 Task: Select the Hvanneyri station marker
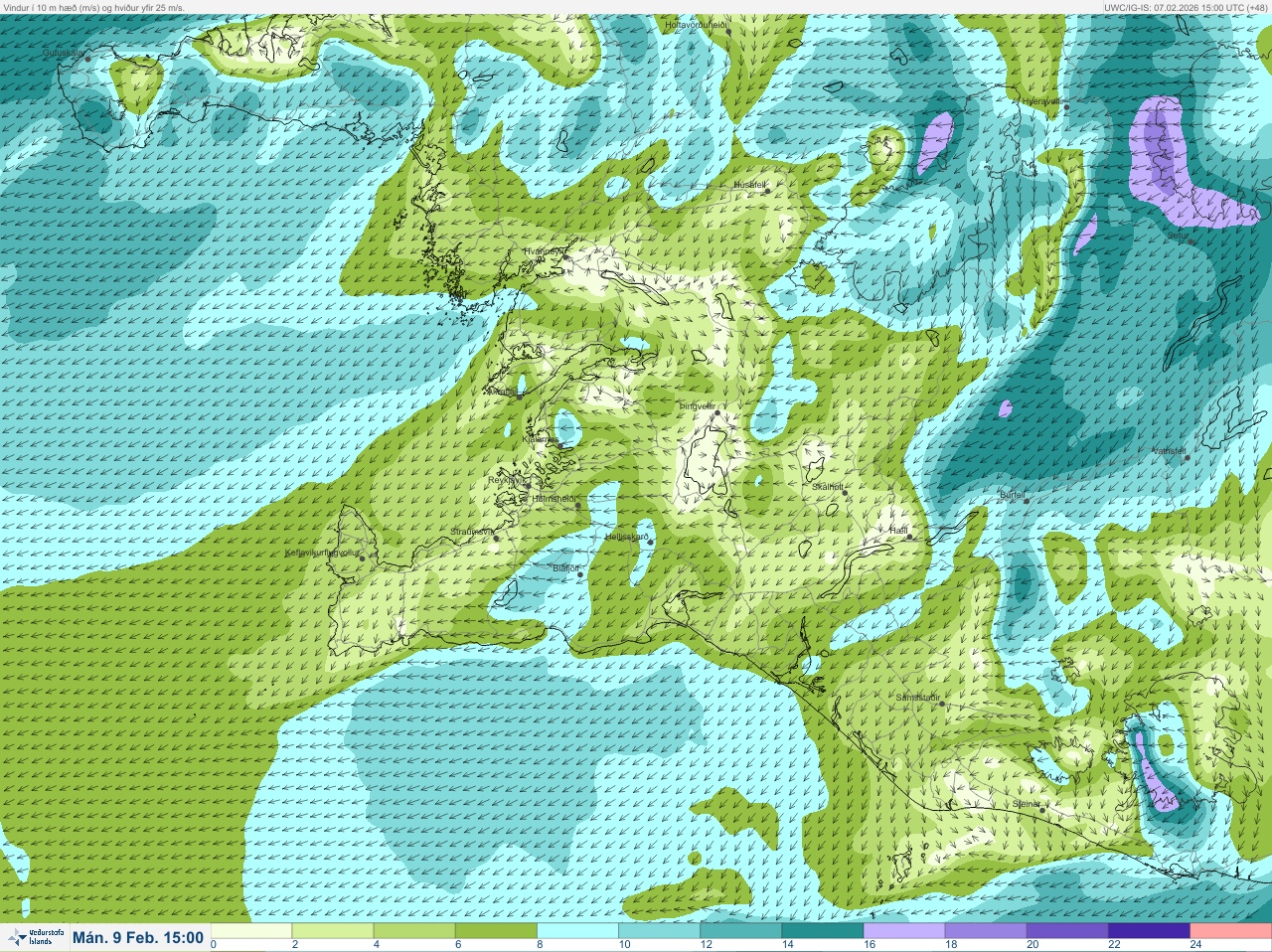566,257
